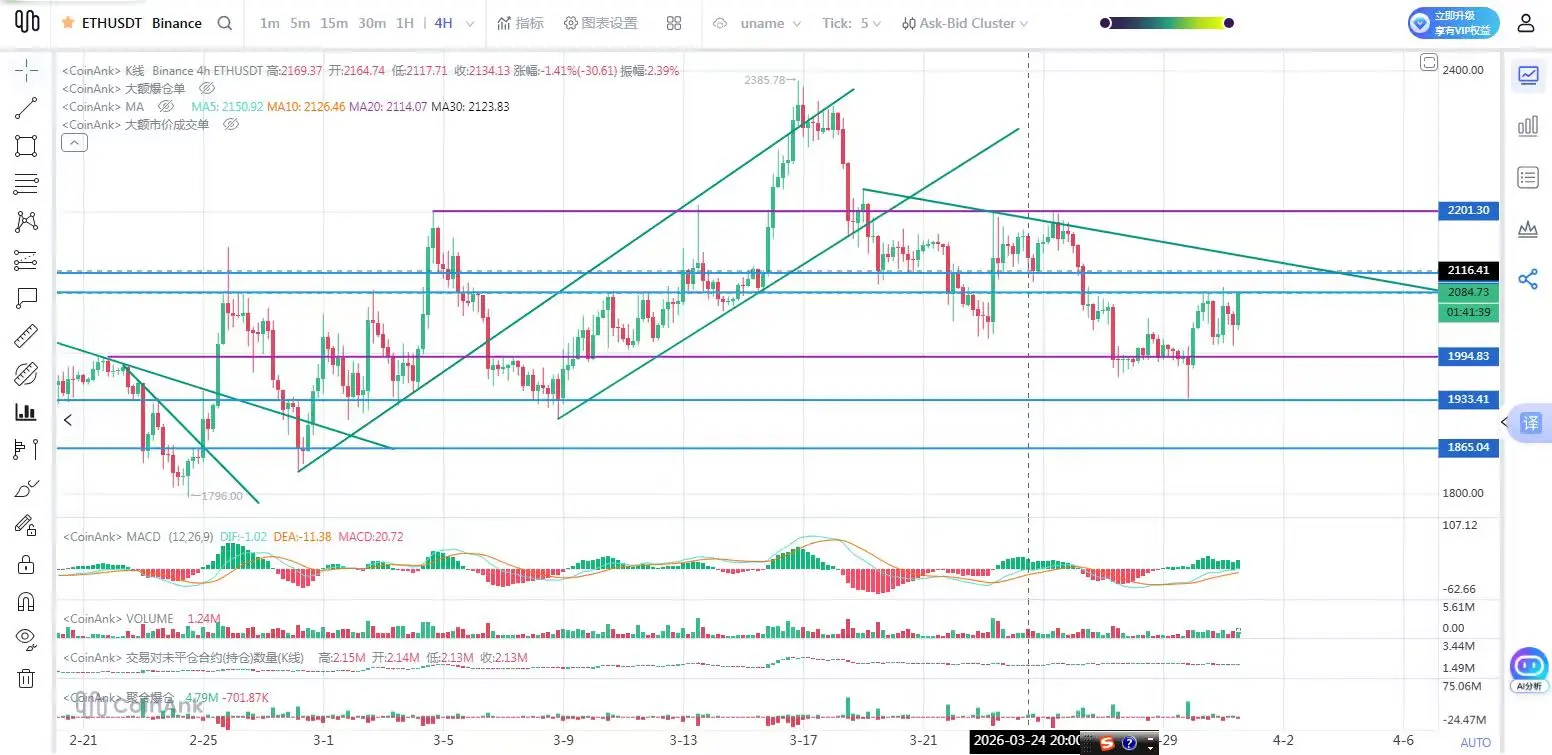Click the 1933.41 price line label
Image resolution: width=1552 pixels, height=755 pixels.
(x=1468, y=400)
